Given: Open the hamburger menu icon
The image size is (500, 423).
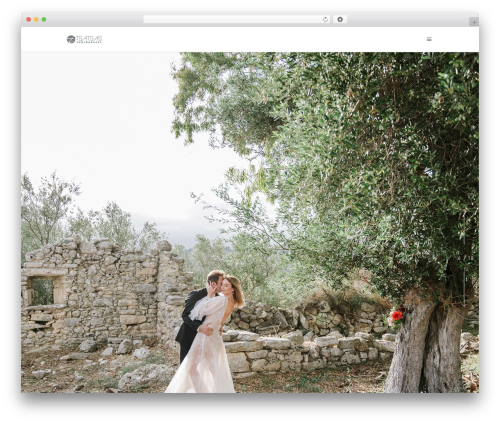Looking at the screenshot, I should click(429, 39).
